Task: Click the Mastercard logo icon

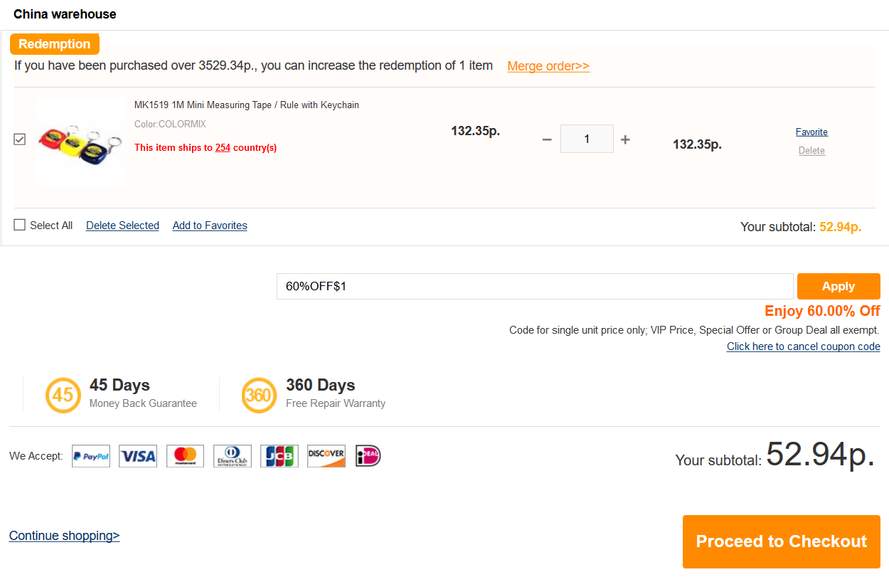Action: pyautogui.click(x=185, y=456)
